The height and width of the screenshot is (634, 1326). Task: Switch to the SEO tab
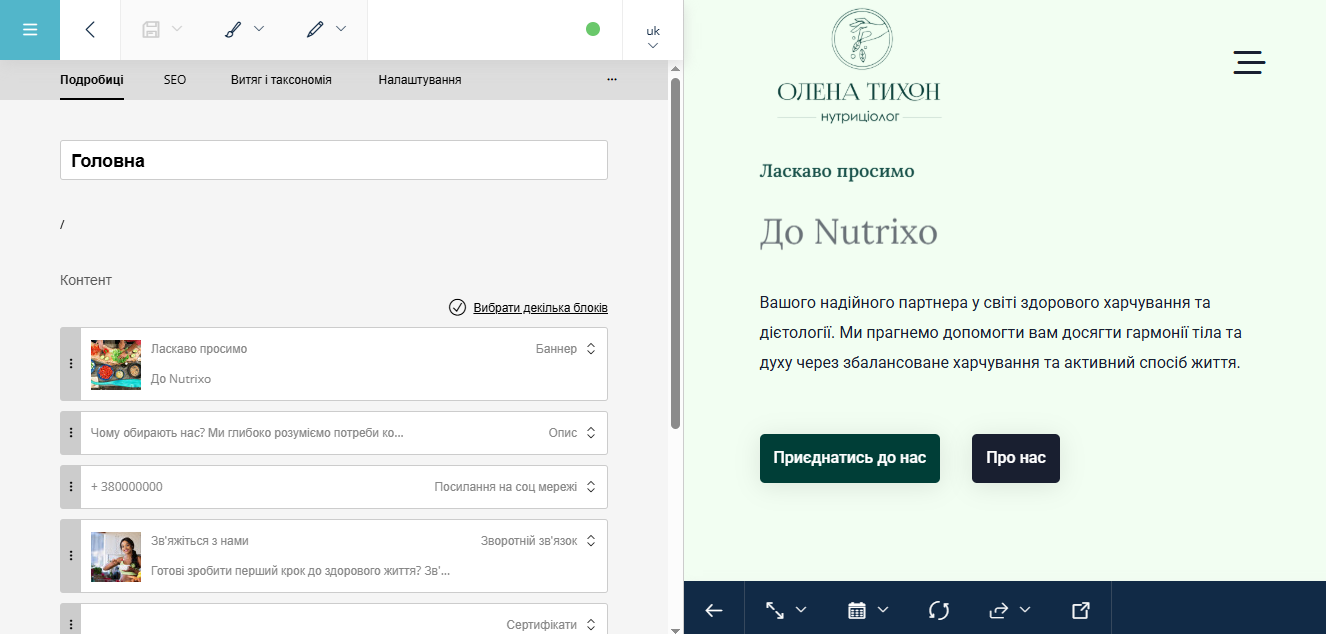(x=175, y=80)
